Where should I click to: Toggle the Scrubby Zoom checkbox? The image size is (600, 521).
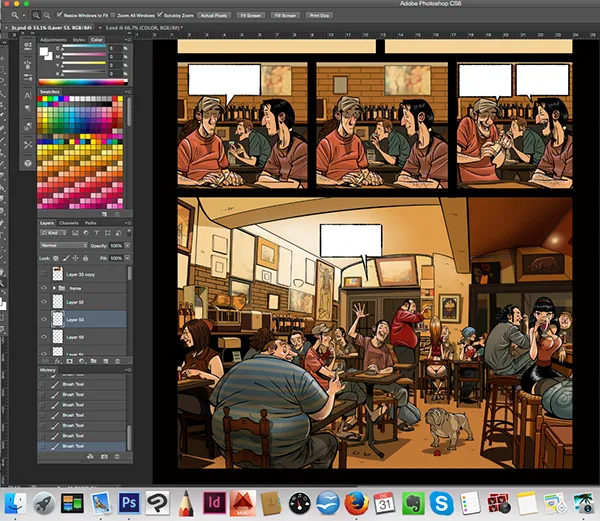(x=160, y=15)
